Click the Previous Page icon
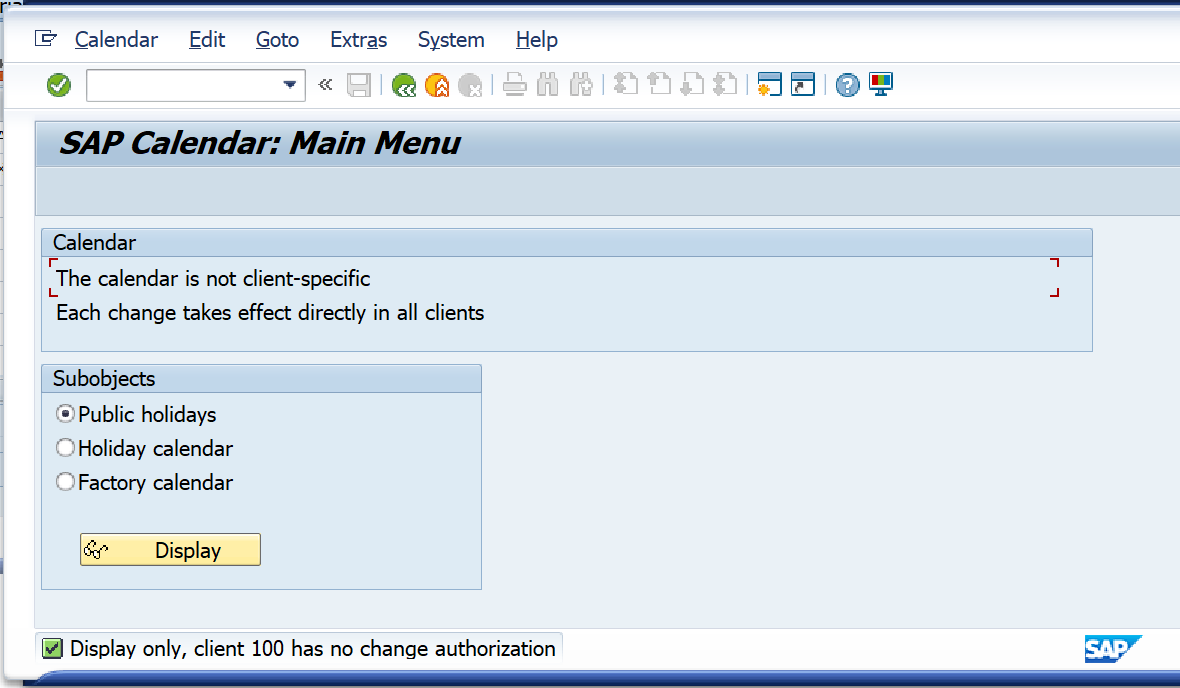 coord(658,84)
